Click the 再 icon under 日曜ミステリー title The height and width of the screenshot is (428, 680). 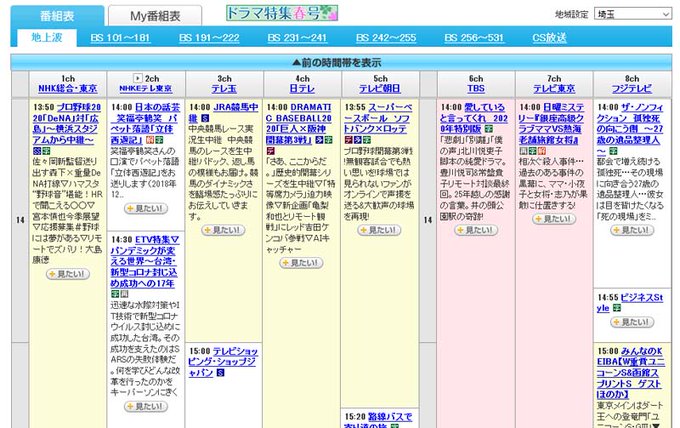[x=523, y=151]
